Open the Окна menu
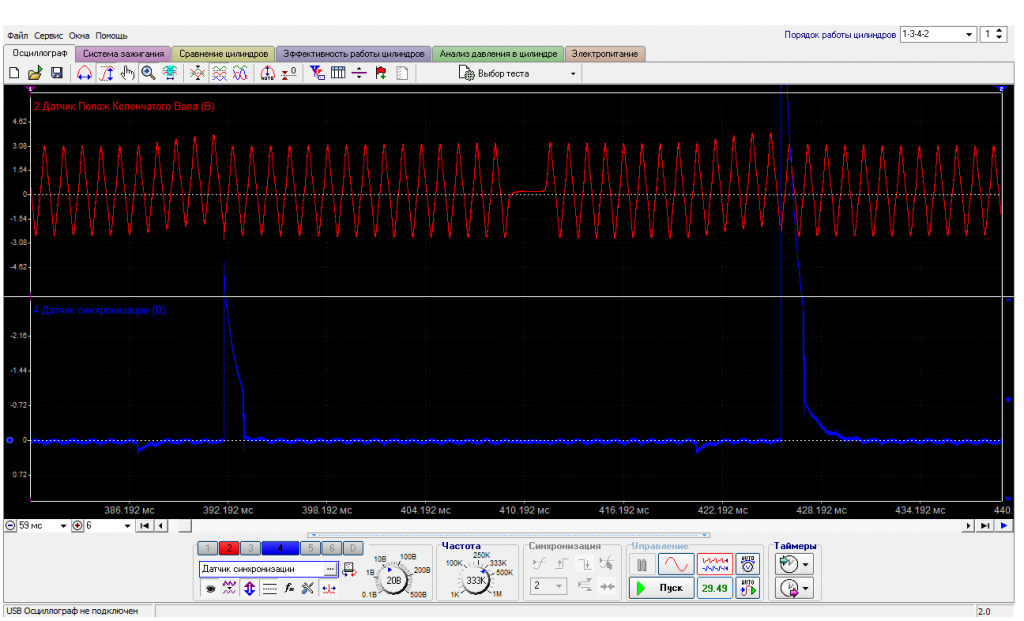This screenshot has width=1024, height=621. tap(79, 35)
